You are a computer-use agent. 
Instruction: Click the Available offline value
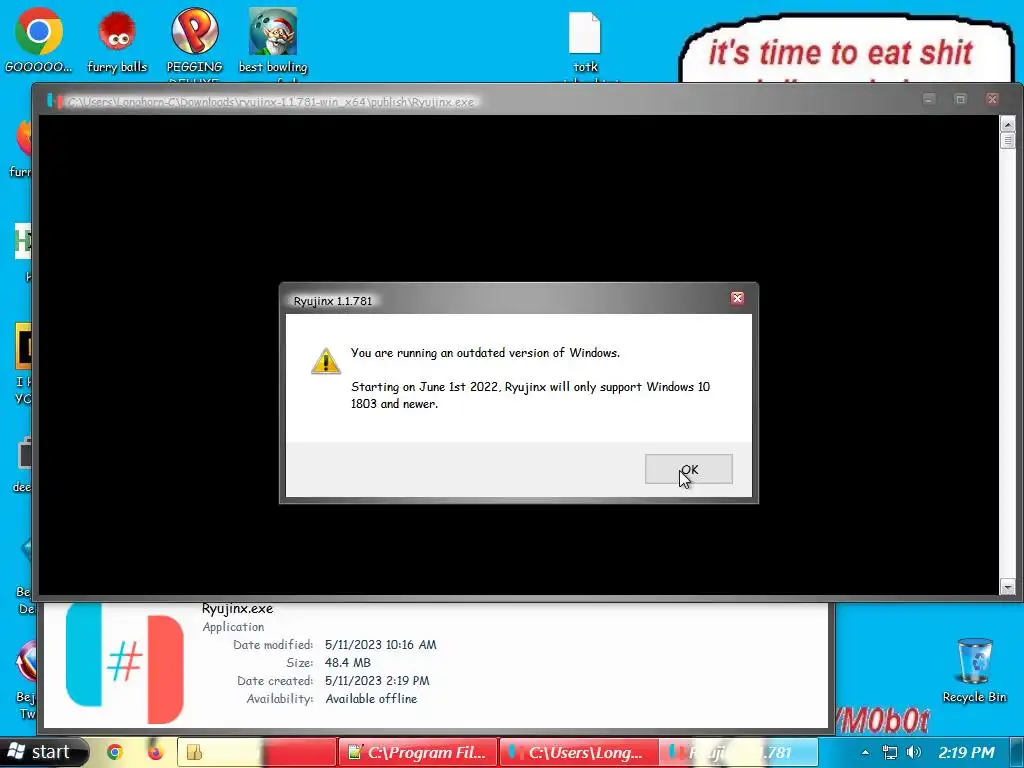pyautogui.click(x=371, y=698)
